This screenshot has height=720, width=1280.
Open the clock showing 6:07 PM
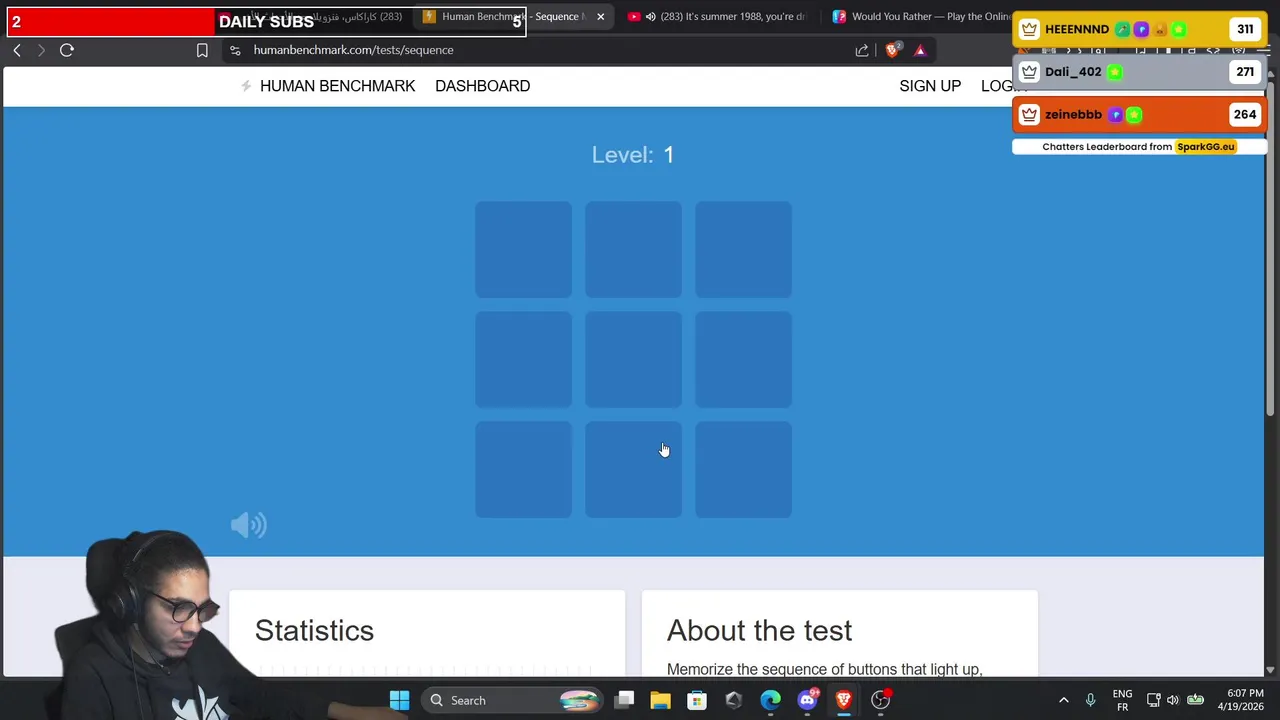pyautogui.click(x=1242, y=700)
